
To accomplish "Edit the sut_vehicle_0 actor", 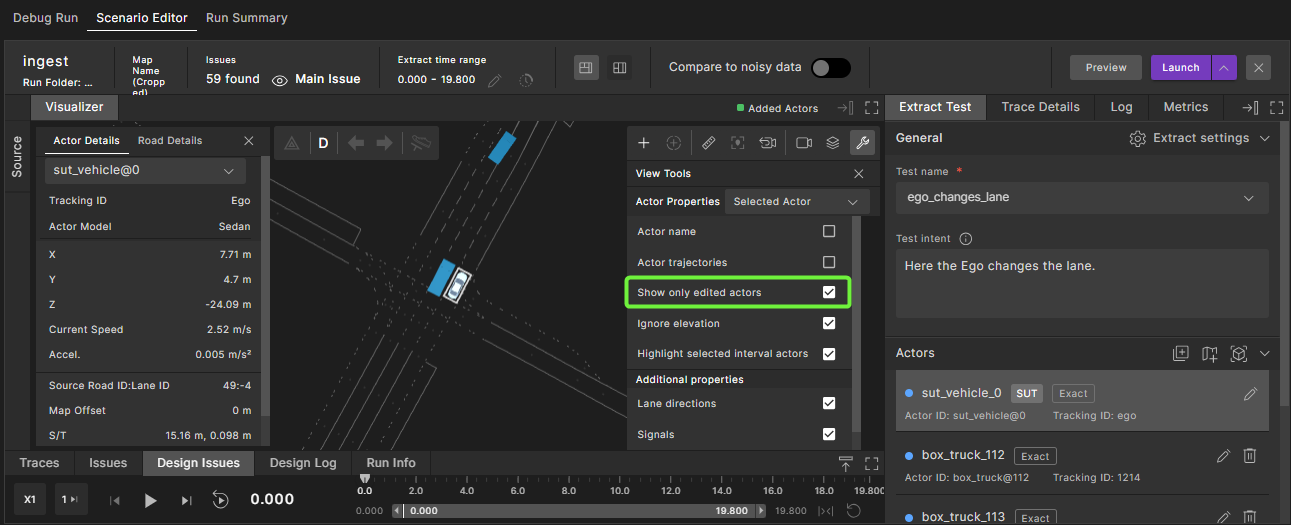I will coord(1250,394).
